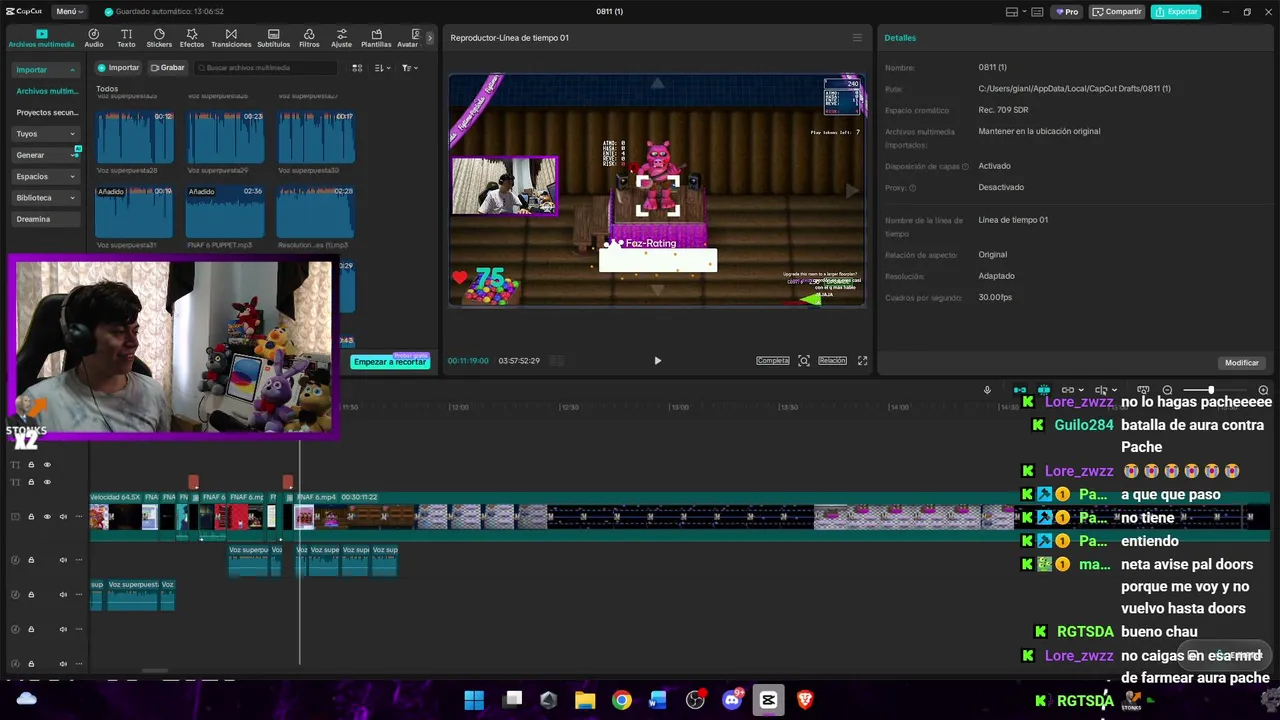Open Google Chrome from the taskbar
This screenshot has width=1280, height=720.
coord(622,700)
